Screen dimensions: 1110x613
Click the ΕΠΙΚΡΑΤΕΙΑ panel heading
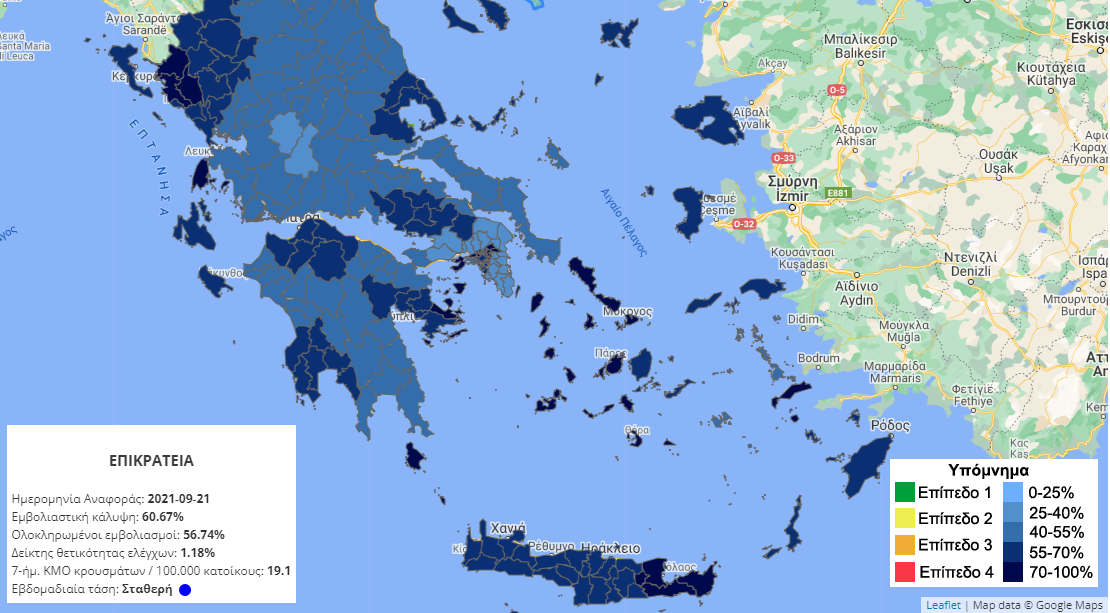tap(151, 461)
